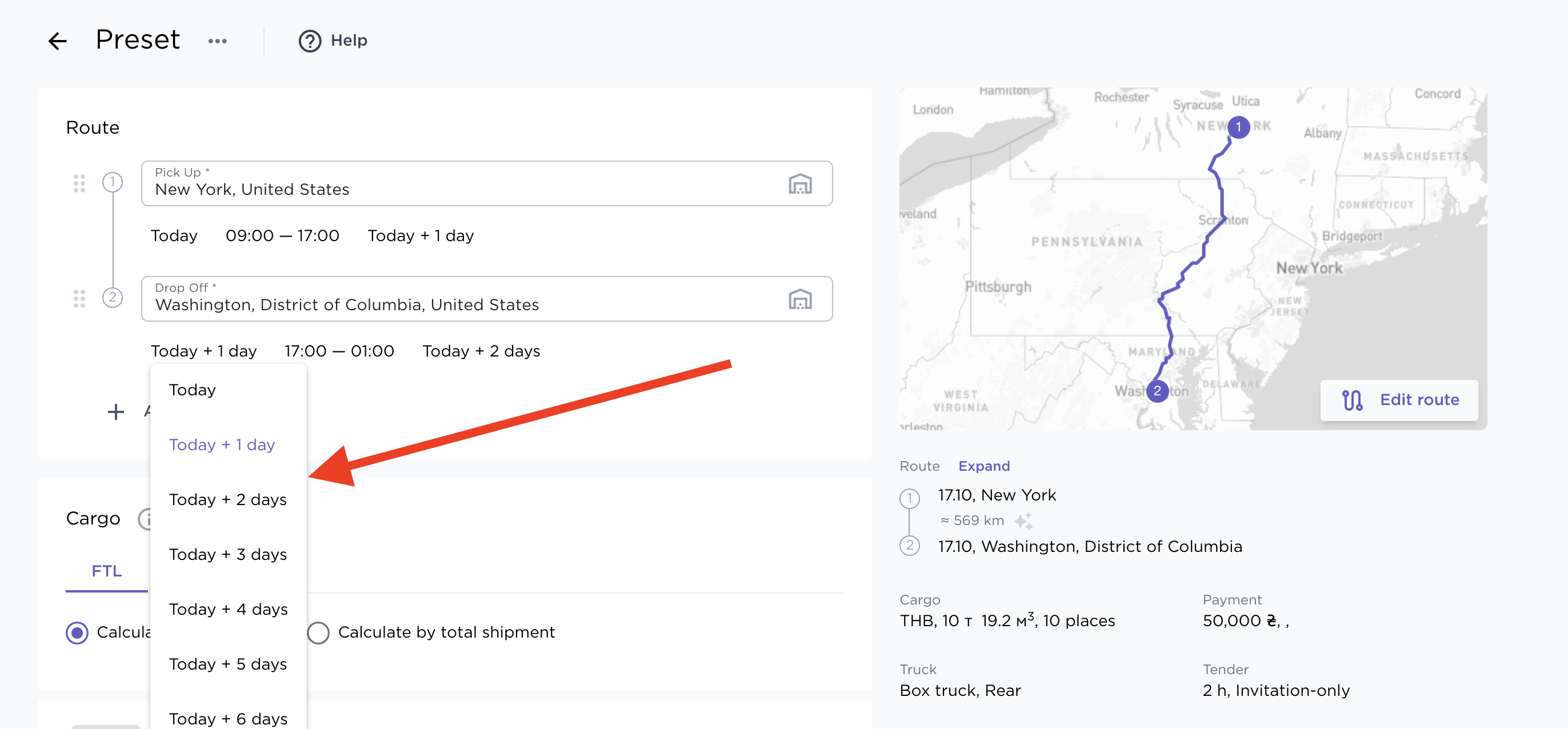1568x729 pixels.
Task: Click the Edit route button on map
Action: click(1399, 400)
